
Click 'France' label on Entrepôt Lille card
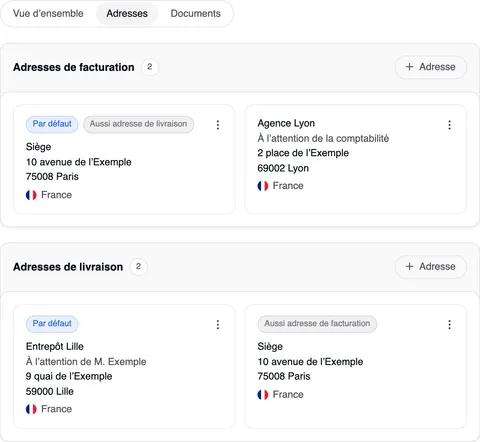tap(56, 409)
